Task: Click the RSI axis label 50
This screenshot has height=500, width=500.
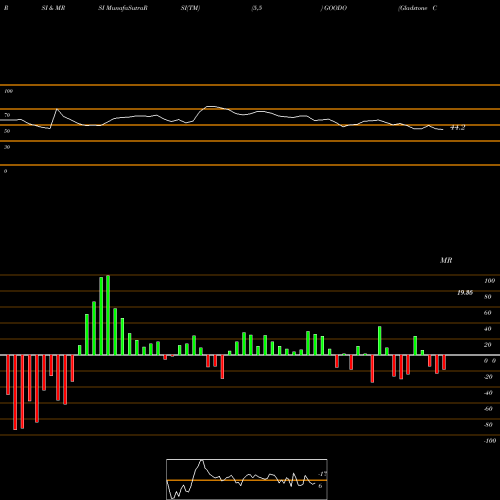Action: click(7, 131)
